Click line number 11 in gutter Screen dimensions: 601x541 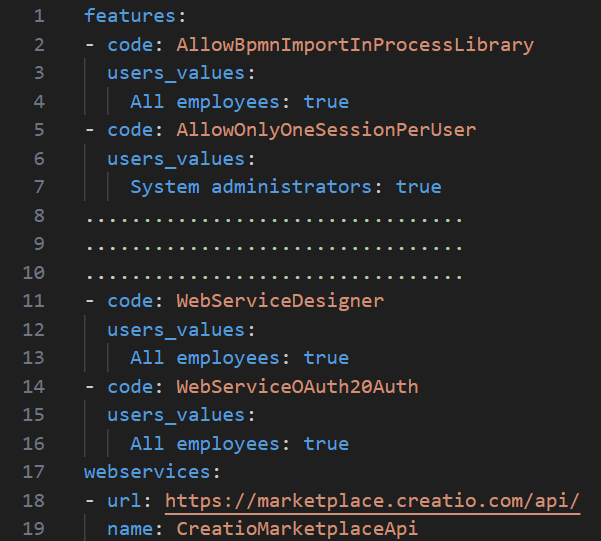[x=34, y=301]
